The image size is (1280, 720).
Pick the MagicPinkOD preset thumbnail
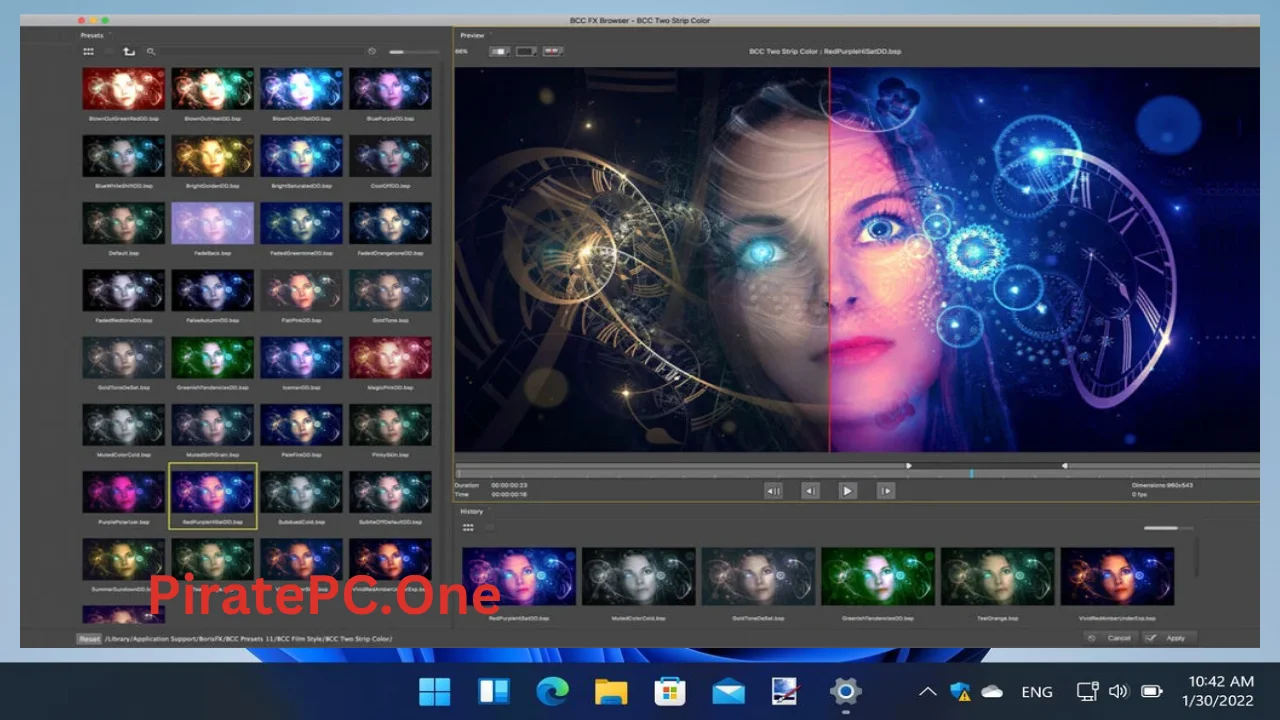(x=390, y=357)
